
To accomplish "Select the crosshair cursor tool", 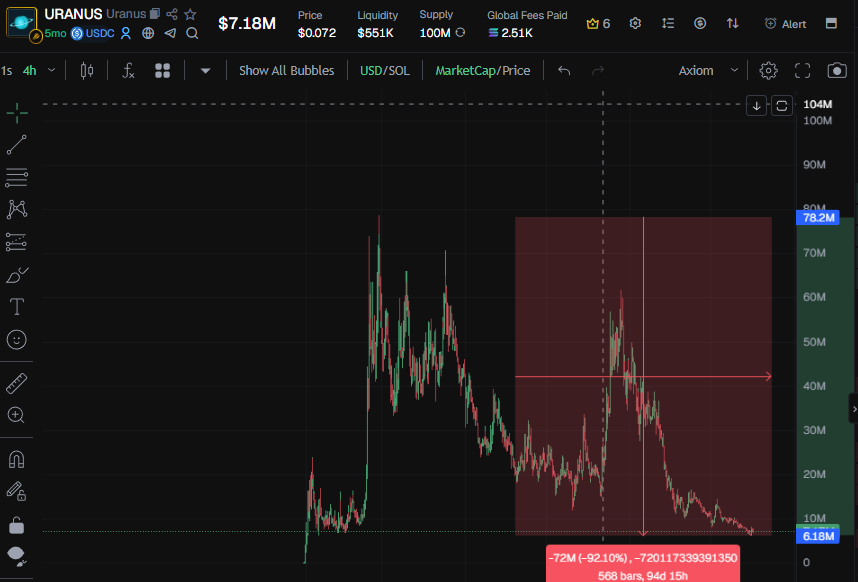I will point(17,113).
